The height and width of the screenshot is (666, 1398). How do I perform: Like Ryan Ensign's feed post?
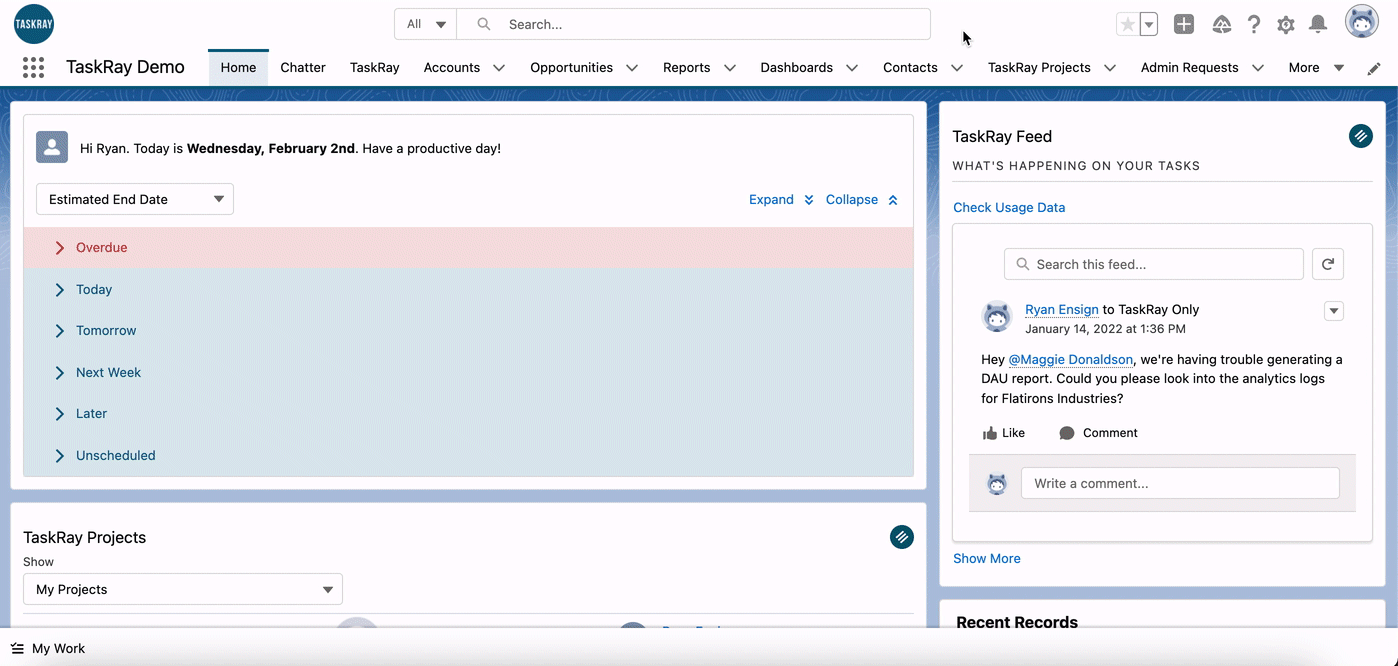(x=1004, y=433)
